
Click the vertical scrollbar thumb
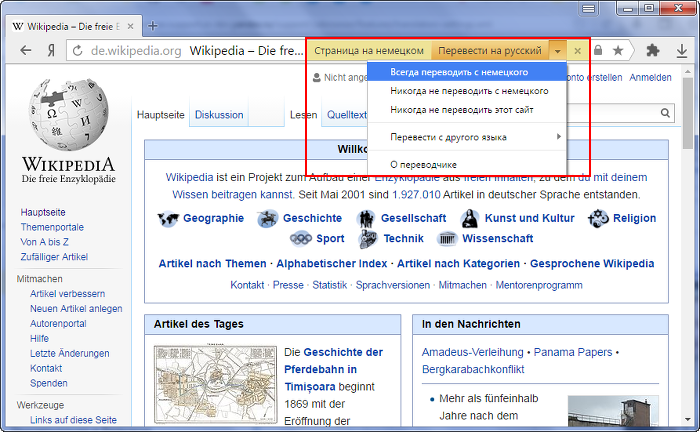click(688, 115)
